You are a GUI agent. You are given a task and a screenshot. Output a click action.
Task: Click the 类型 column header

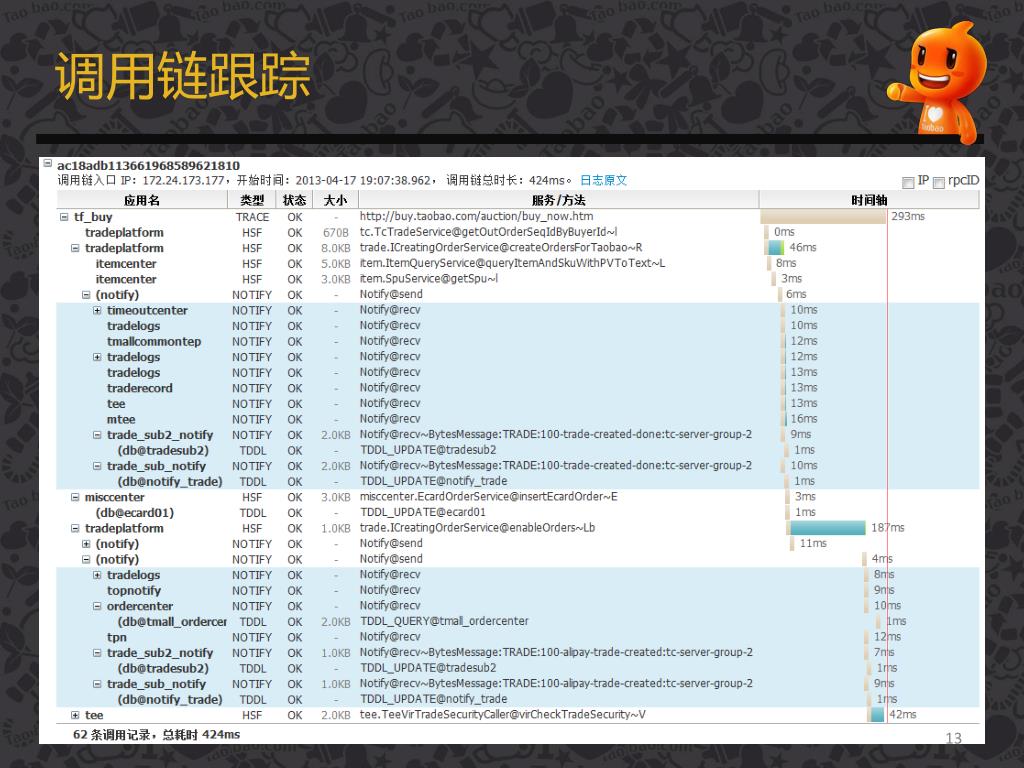pyautogui.click(x=252, y=200)
